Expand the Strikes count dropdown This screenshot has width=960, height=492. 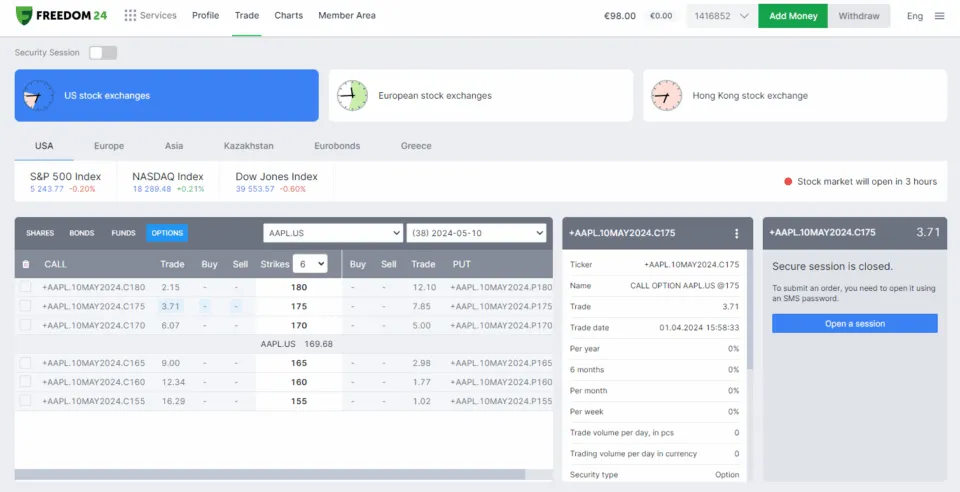310,264
